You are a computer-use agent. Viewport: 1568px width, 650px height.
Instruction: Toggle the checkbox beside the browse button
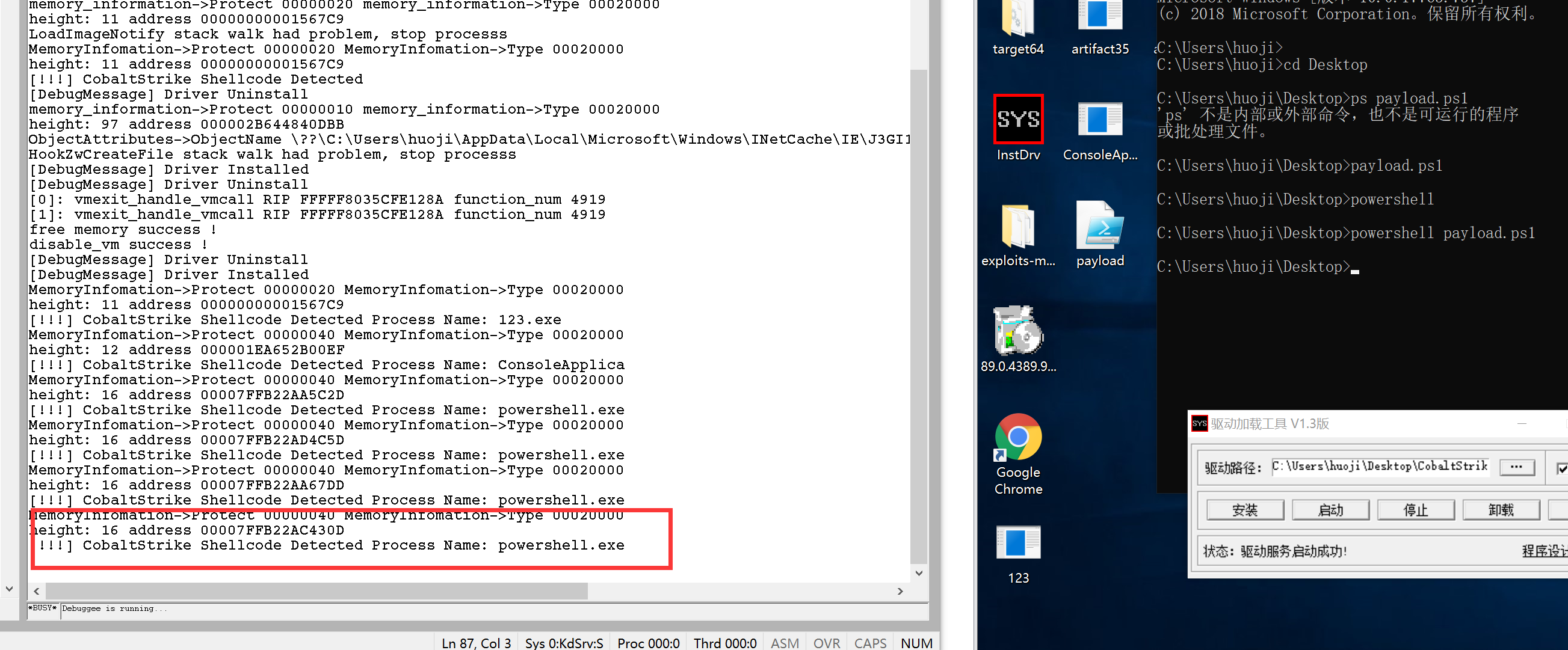tap(1562, 468)
